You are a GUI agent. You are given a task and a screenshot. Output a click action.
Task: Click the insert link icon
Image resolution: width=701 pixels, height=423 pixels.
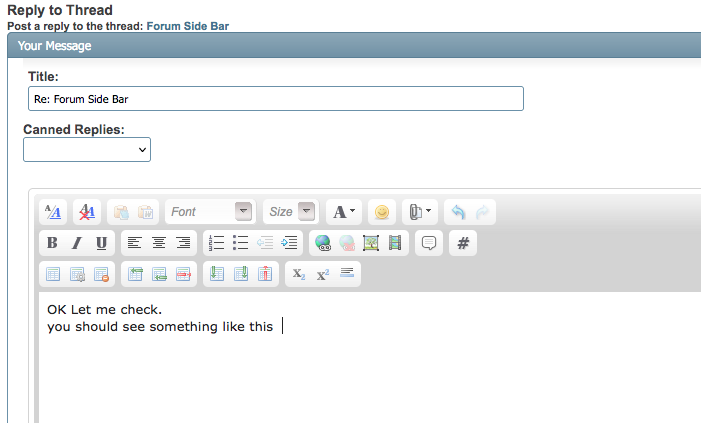[322, 243]
